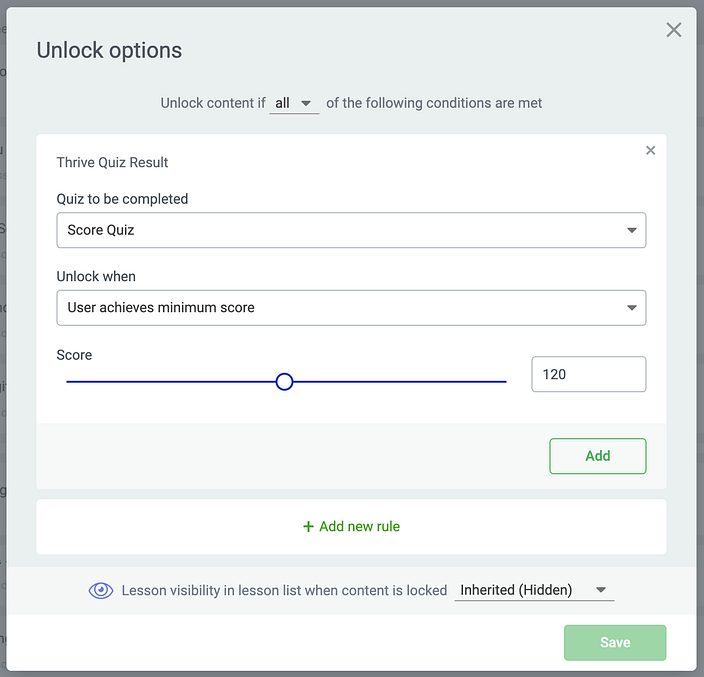The image size is (704, 677).
Task: Click the Score field showing 120
Action: pyautogui.click(x=589, y=374)
